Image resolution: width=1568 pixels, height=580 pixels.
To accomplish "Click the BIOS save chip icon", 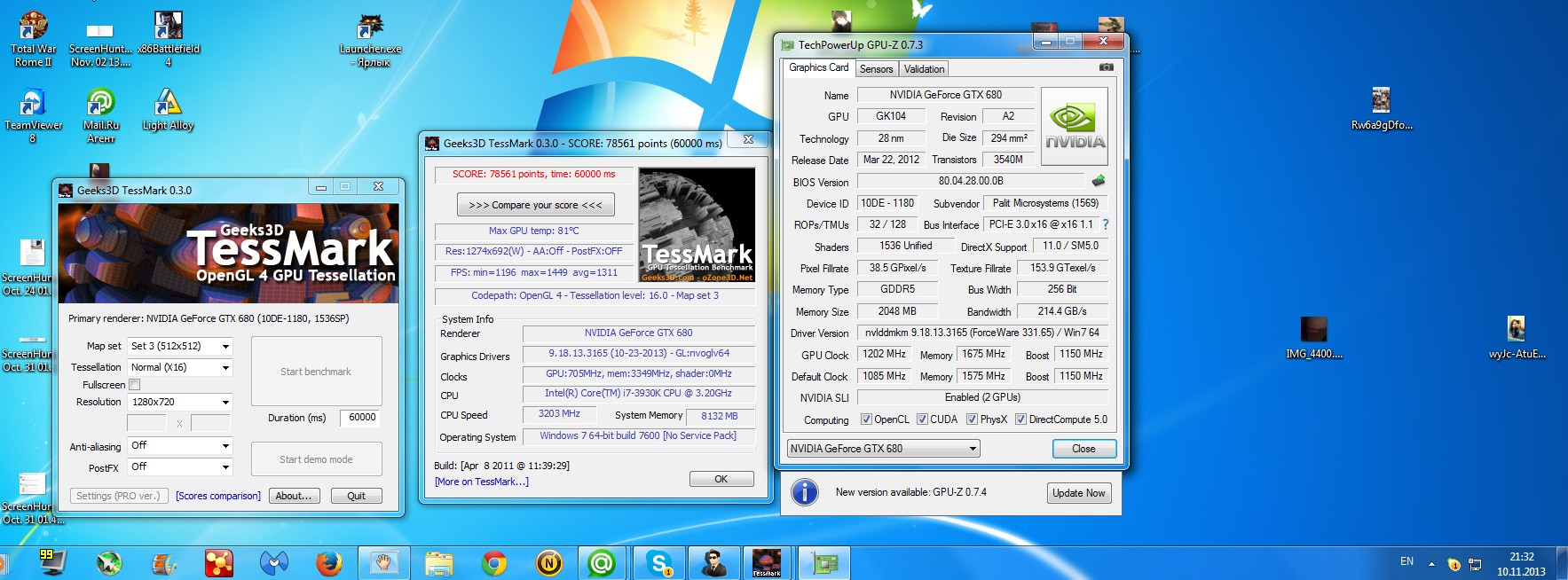I will click(x=1099, y=181).
